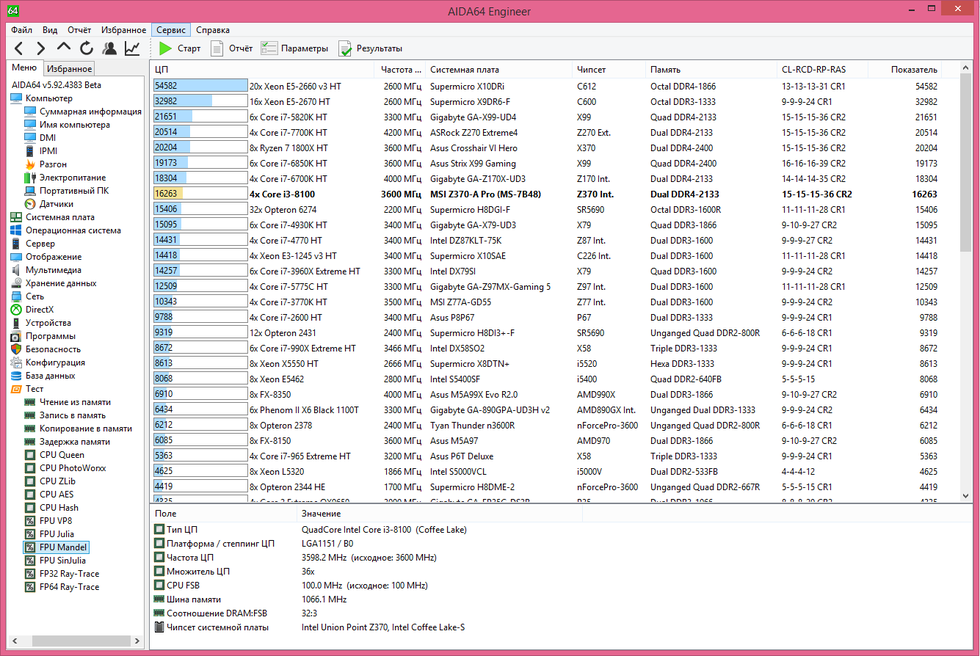The image size is (980, 656).
Task: Click Результаты toolbar button
Action: point(370,48)
